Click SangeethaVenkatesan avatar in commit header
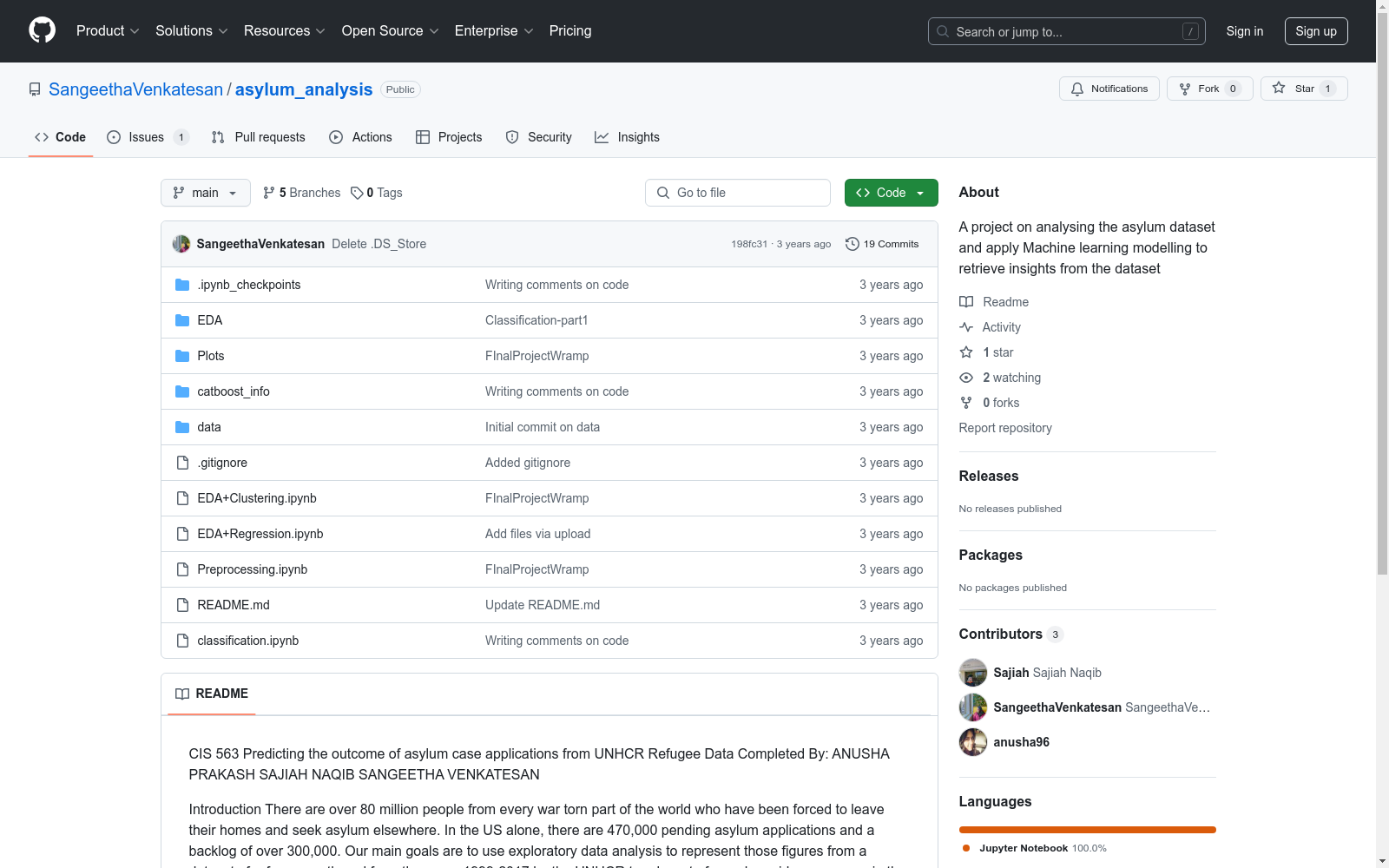 point(181,244)
